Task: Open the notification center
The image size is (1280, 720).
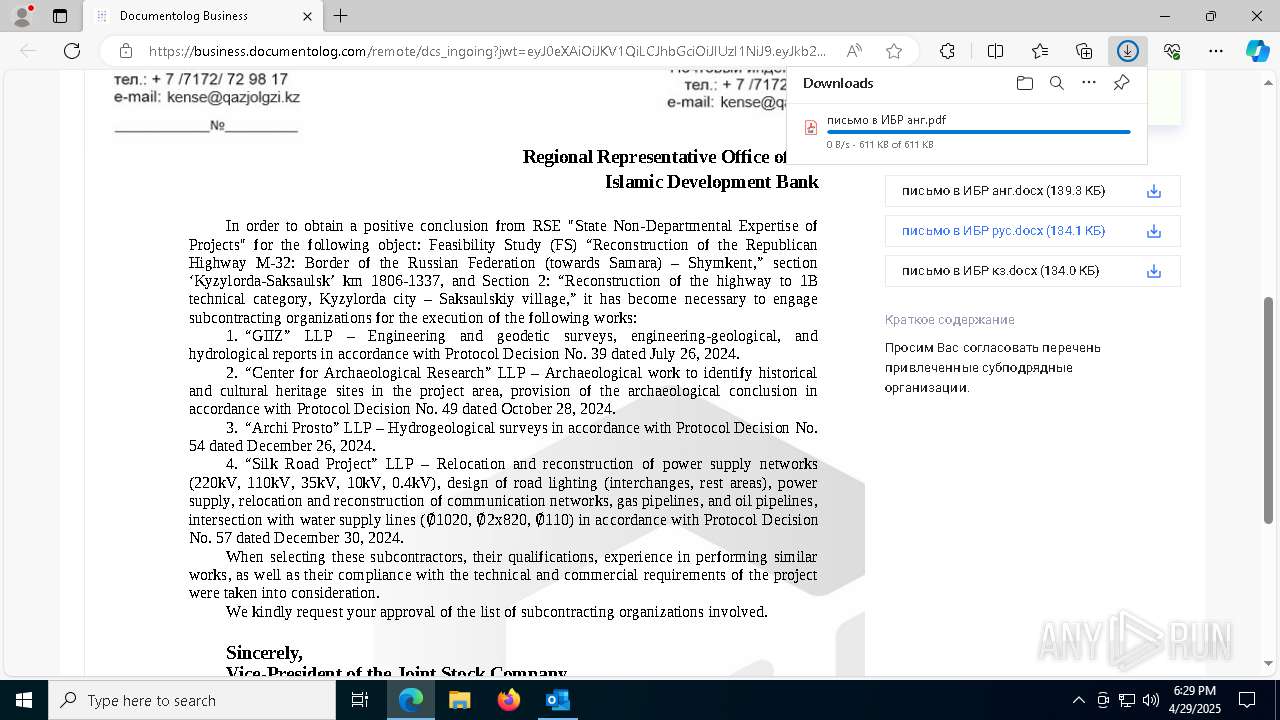Action: pyautogui.click(x=1247, y=700)
